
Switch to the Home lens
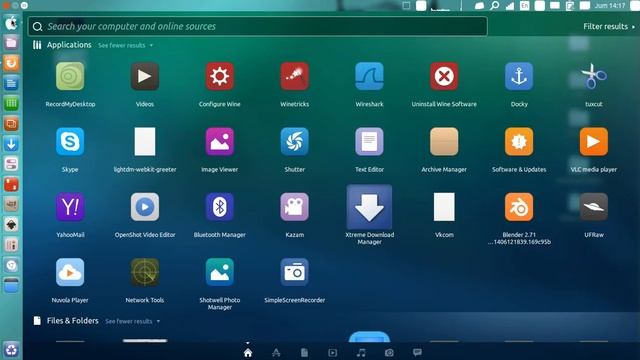tap(248, 353)
